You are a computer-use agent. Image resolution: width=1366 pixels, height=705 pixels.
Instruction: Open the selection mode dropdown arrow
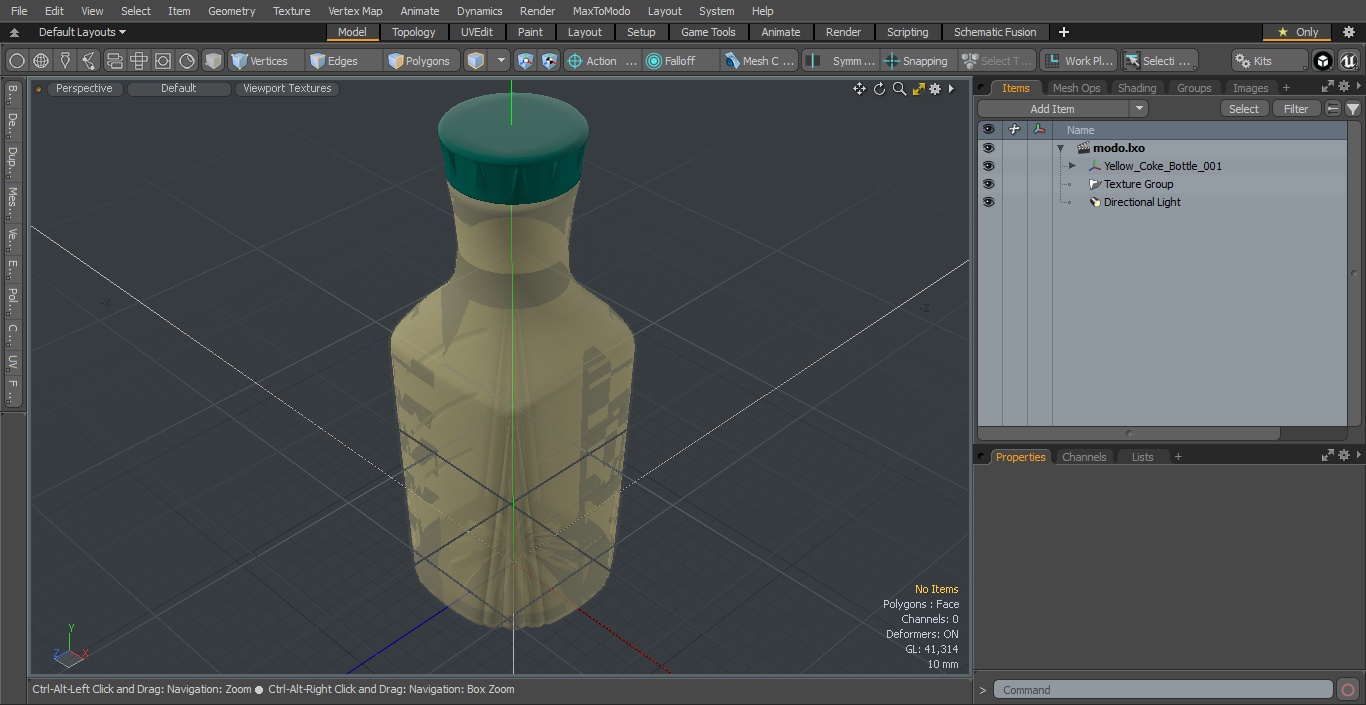[x=501, y=61]
